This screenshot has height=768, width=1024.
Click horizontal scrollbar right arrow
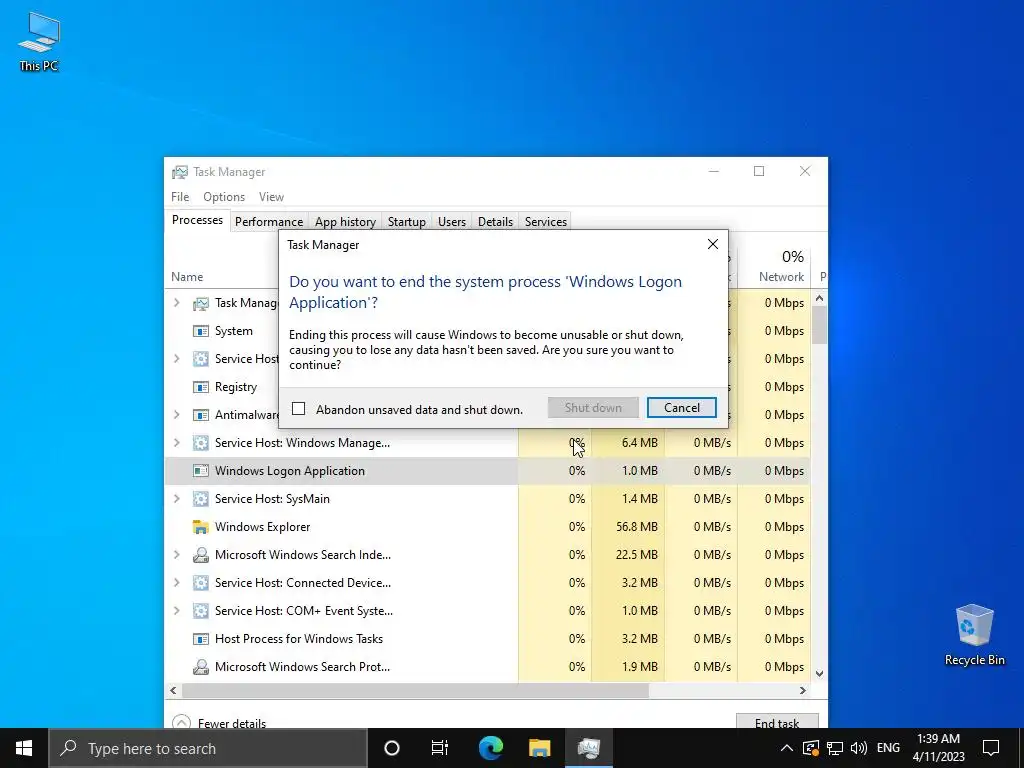pyautogui.click(x=803, y=690)
